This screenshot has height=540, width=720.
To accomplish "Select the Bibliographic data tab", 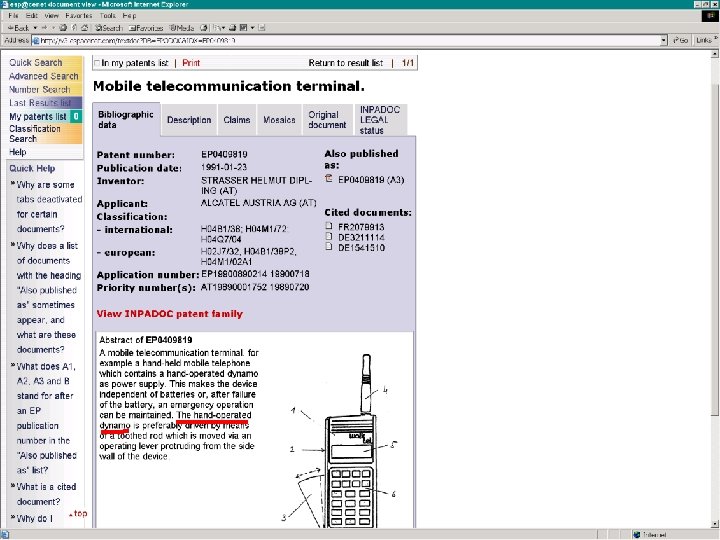I will (x=126, y=119).
